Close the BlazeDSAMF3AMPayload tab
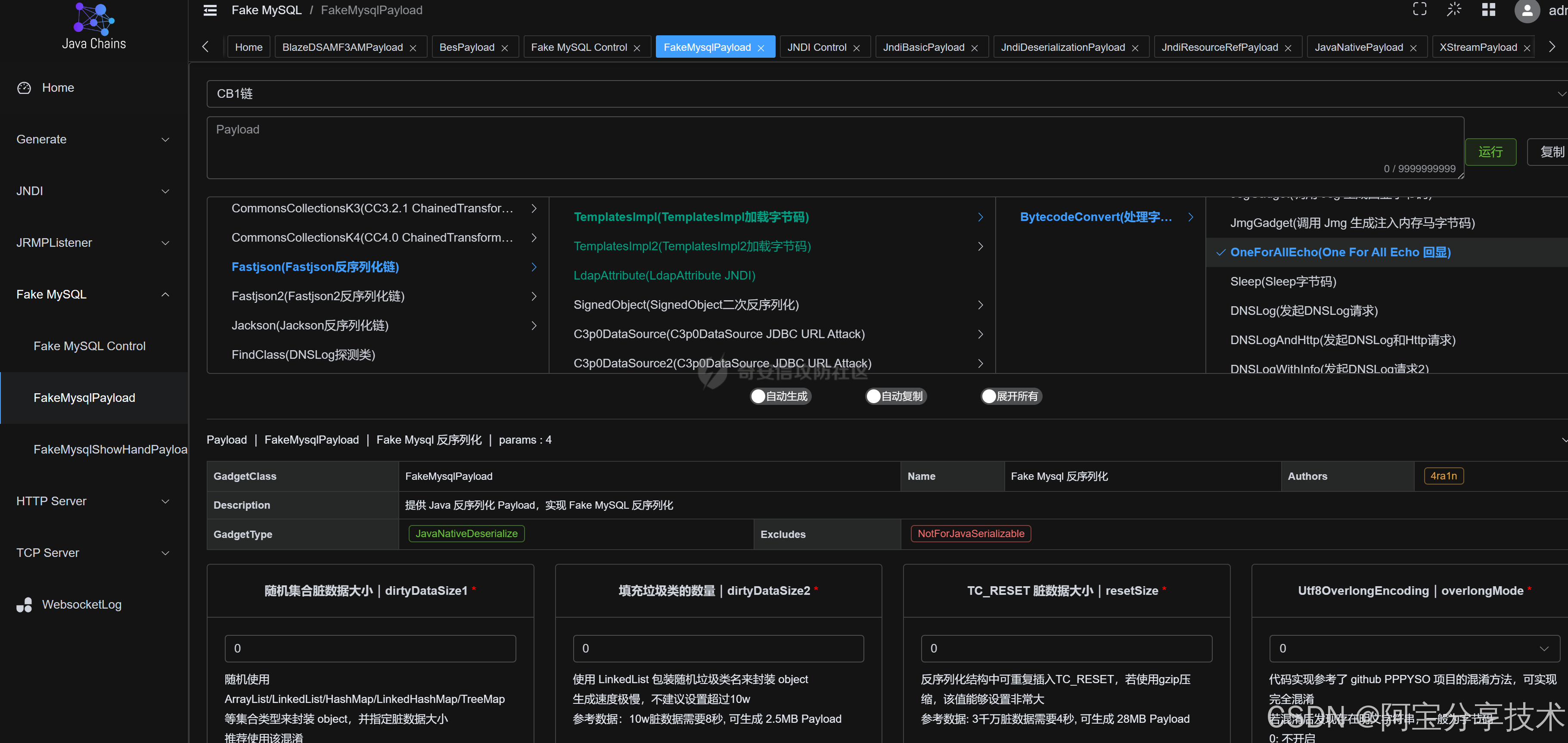Viewport: 1568px width, 743px height. pyautogui.click(x=413, y=48)
